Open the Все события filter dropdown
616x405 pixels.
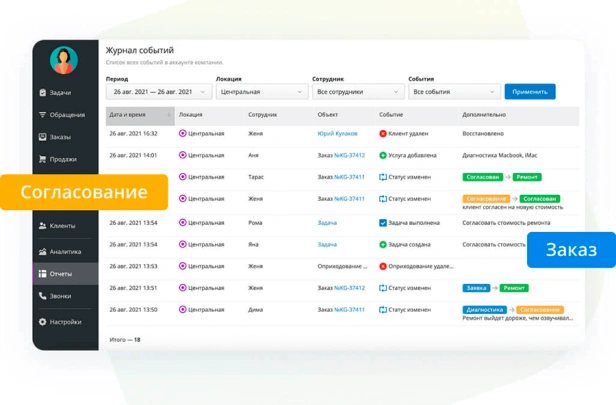tap(453, 92)
